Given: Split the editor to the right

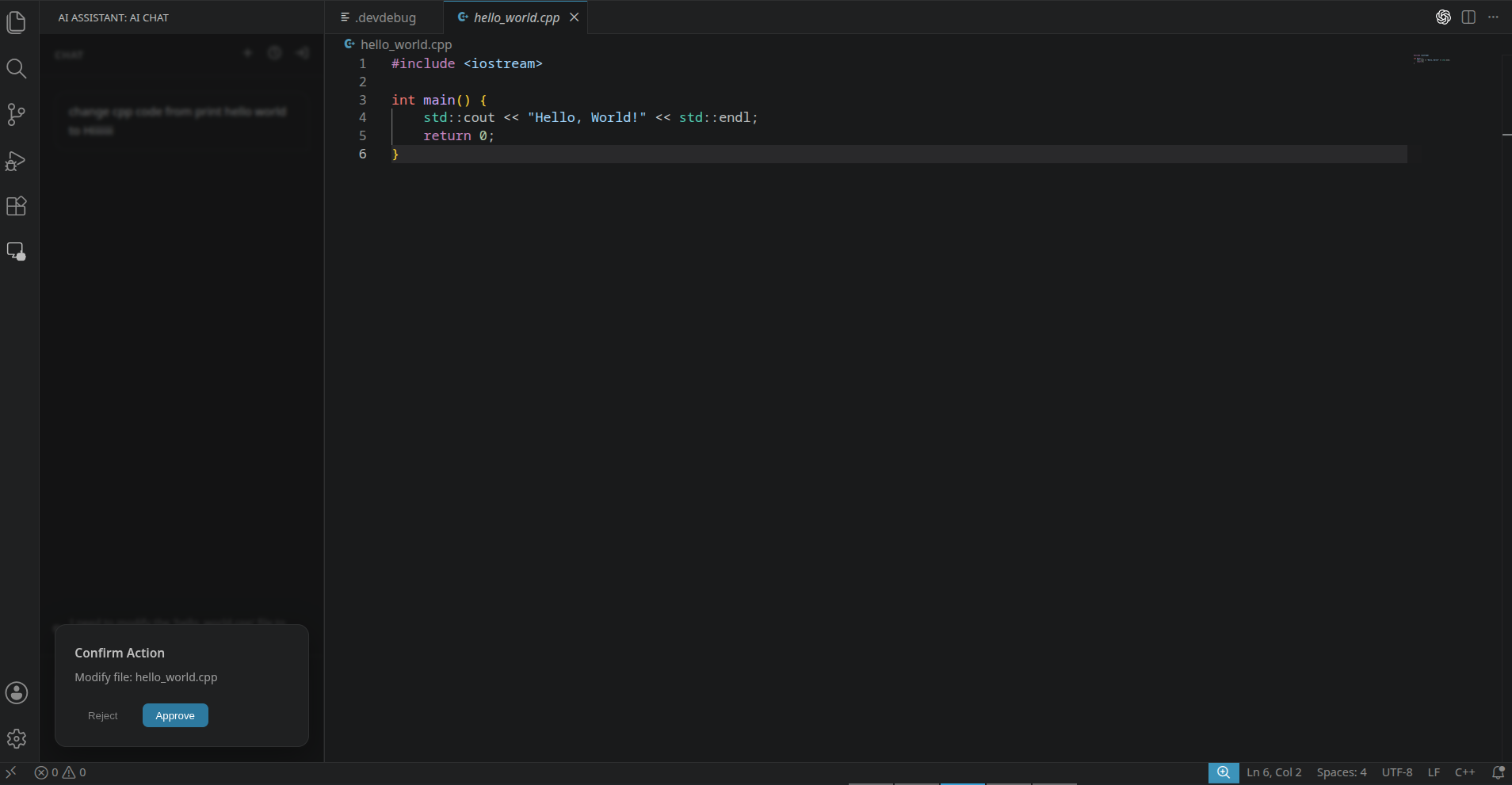Looking at the screenshot, I should coord(1468,17).
